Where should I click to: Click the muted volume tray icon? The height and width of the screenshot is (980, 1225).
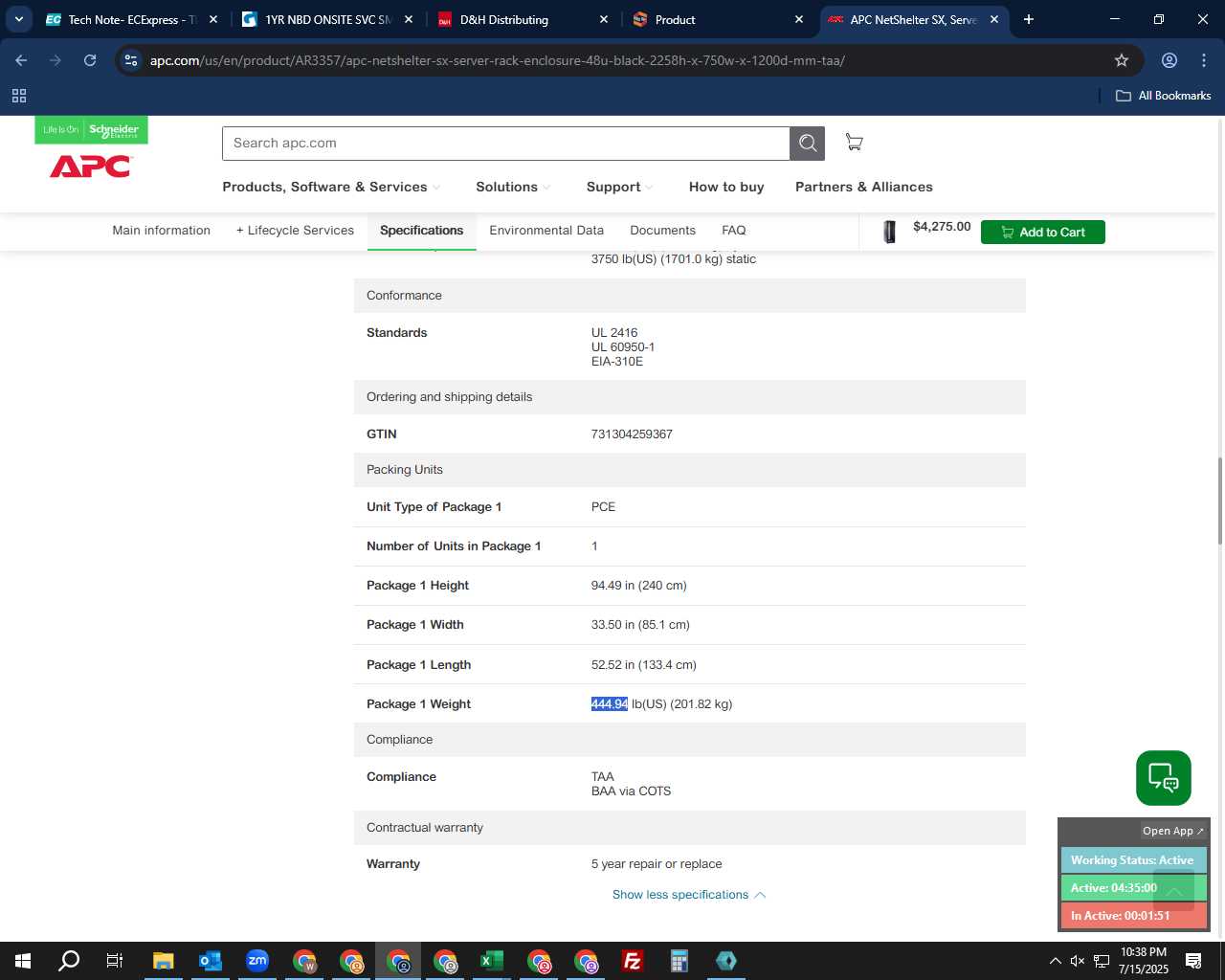[x=1078, y=961]
